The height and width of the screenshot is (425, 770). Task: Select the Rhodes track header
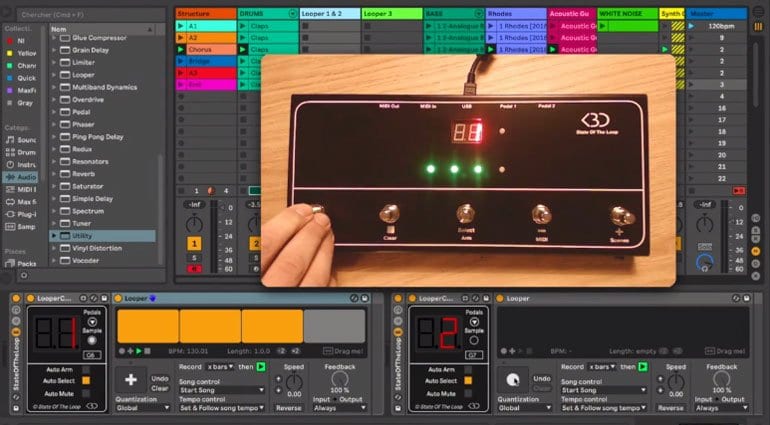(516, 13)
